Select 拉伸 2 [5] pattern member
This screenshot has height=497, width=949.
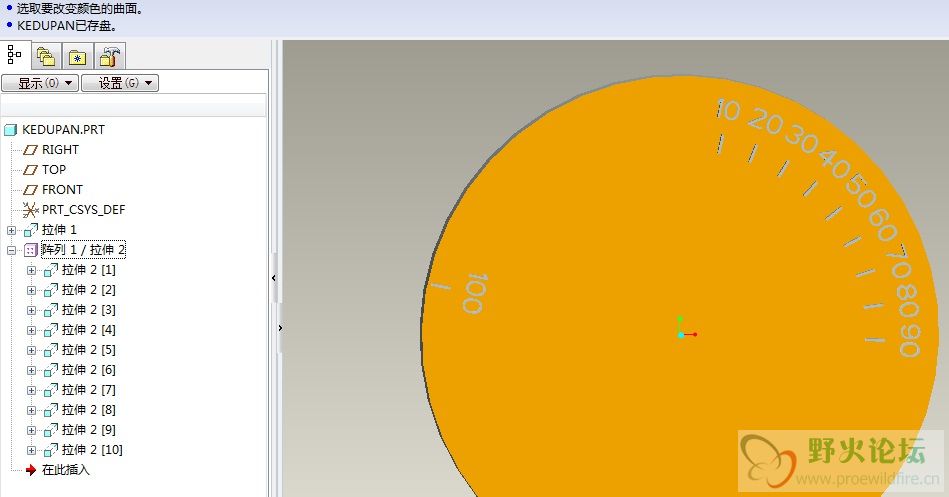point(88,349)
